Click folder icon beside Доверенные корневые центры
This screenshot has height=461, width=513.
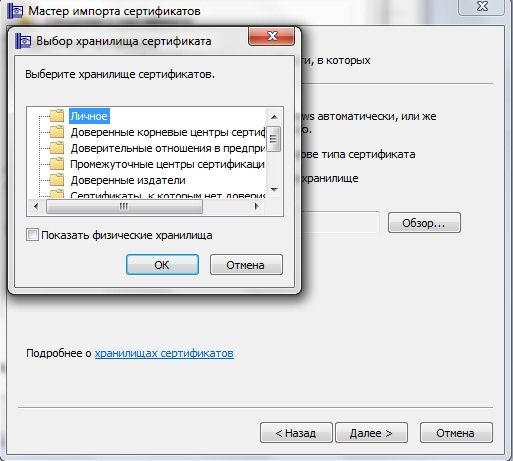(57, 132)
